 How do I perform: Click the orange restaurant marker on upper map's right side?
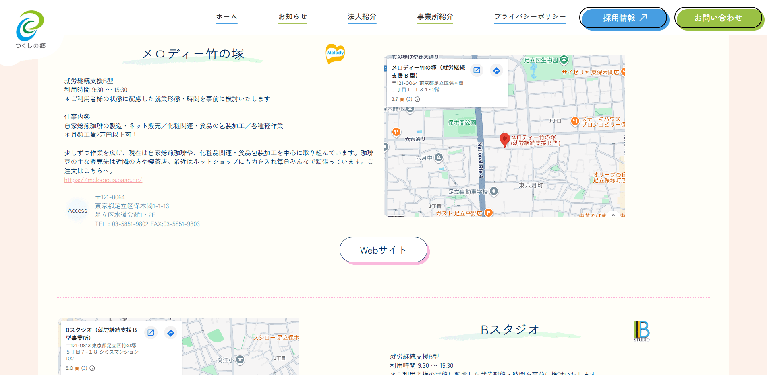(x=575, y=120)
